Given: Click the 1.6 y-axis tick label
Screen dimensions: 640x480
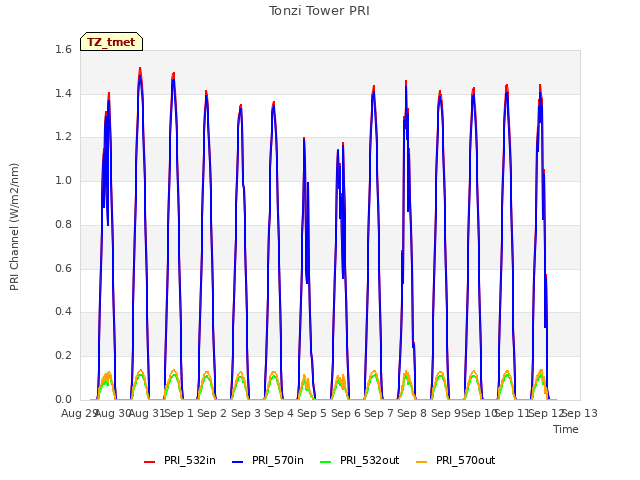Looking at the screenshot, I should (x=63, y=50).
